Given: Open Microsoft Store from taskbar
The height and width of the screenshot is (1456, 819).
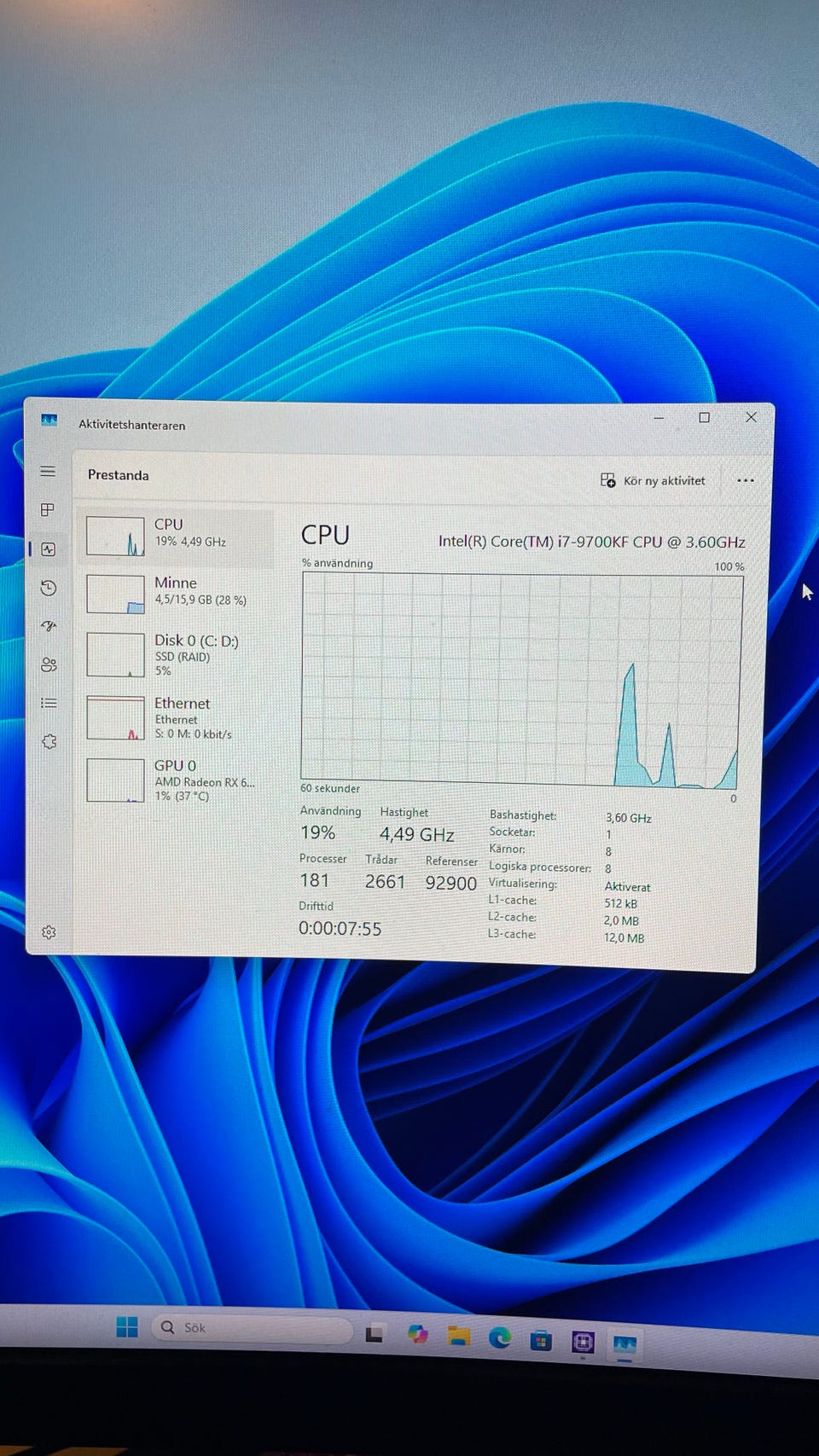Looking at the screenshot, I should [x=541, y=1341].
